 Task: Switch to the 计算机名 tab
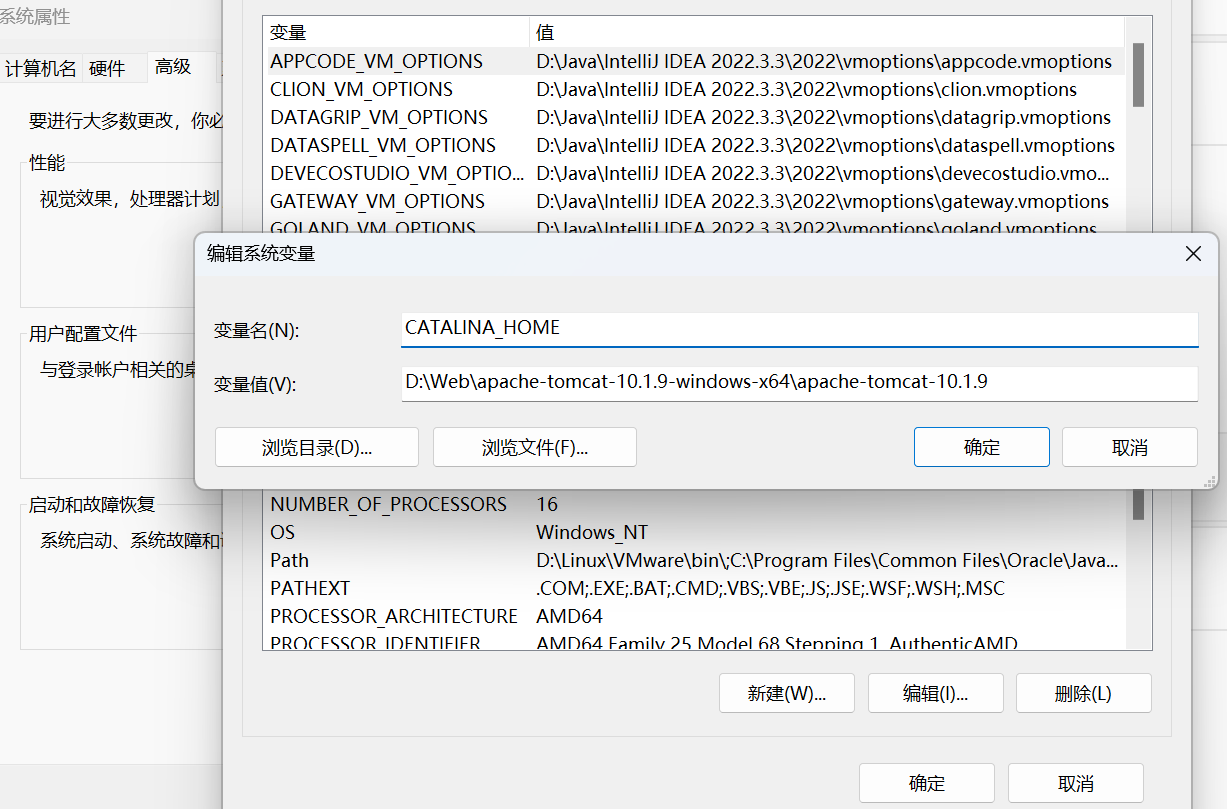[41, 69]
